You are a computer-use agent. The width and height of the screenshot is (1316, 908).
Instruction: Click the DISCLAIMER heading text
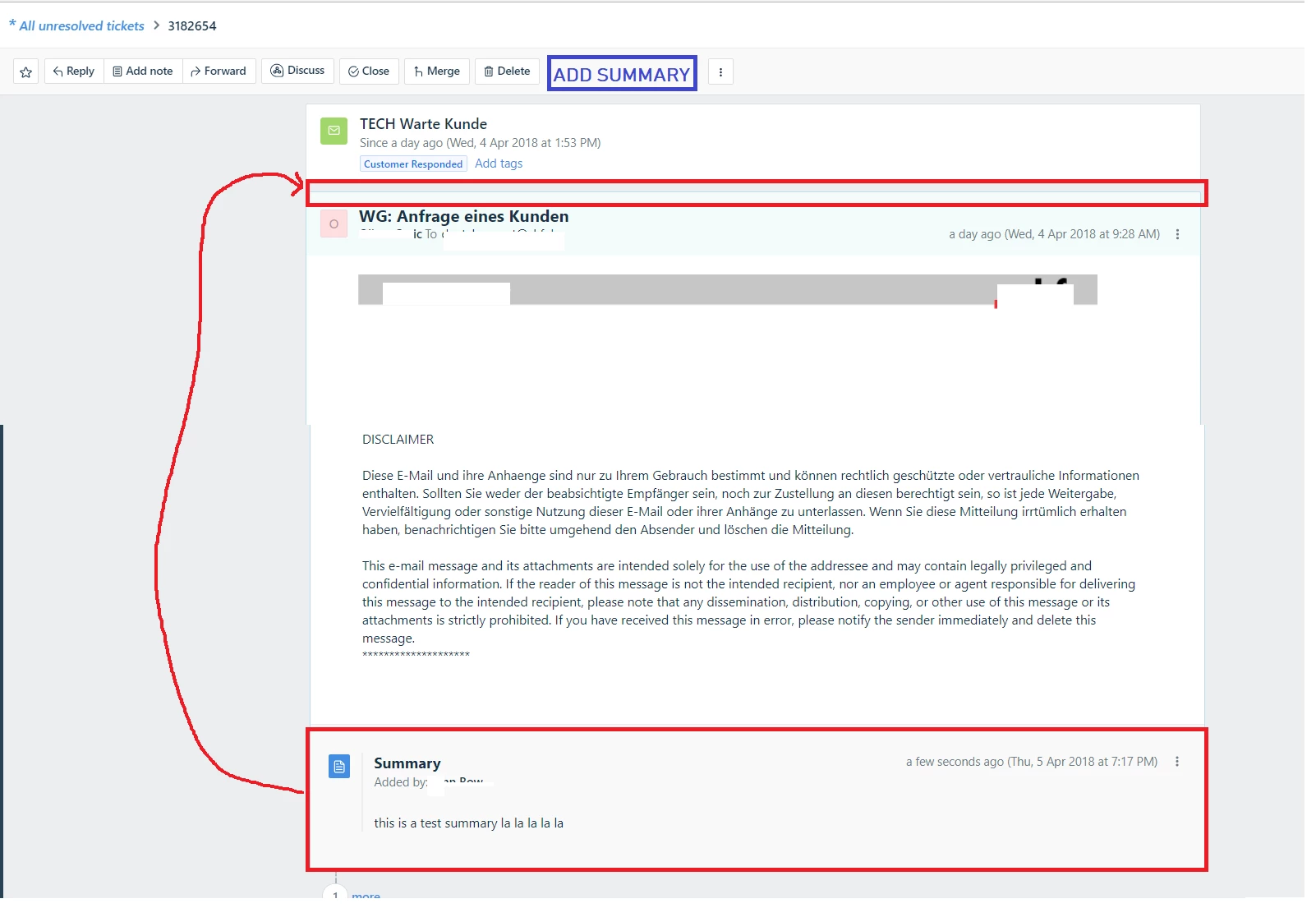(398, 440)
